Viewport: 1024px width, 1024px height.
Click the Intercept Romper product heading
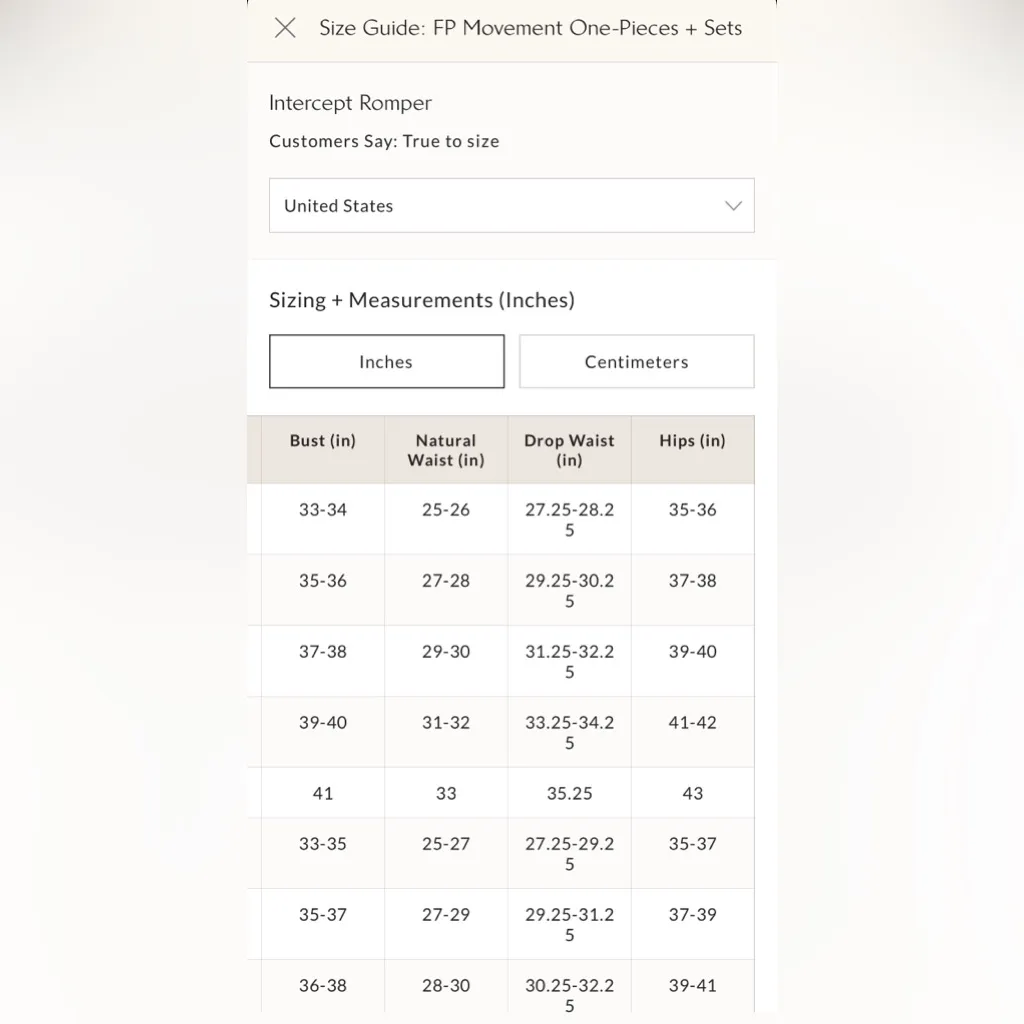click(350, 103)
